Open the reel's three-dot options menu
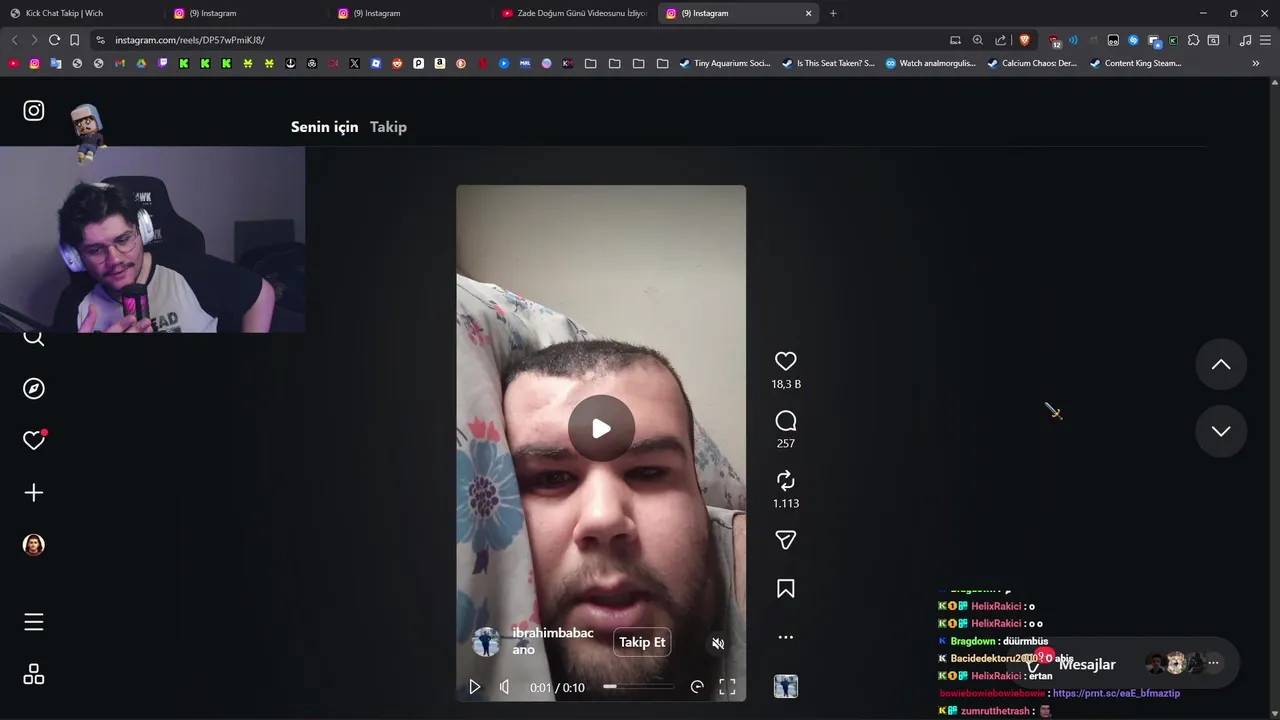 pos(786,637)
